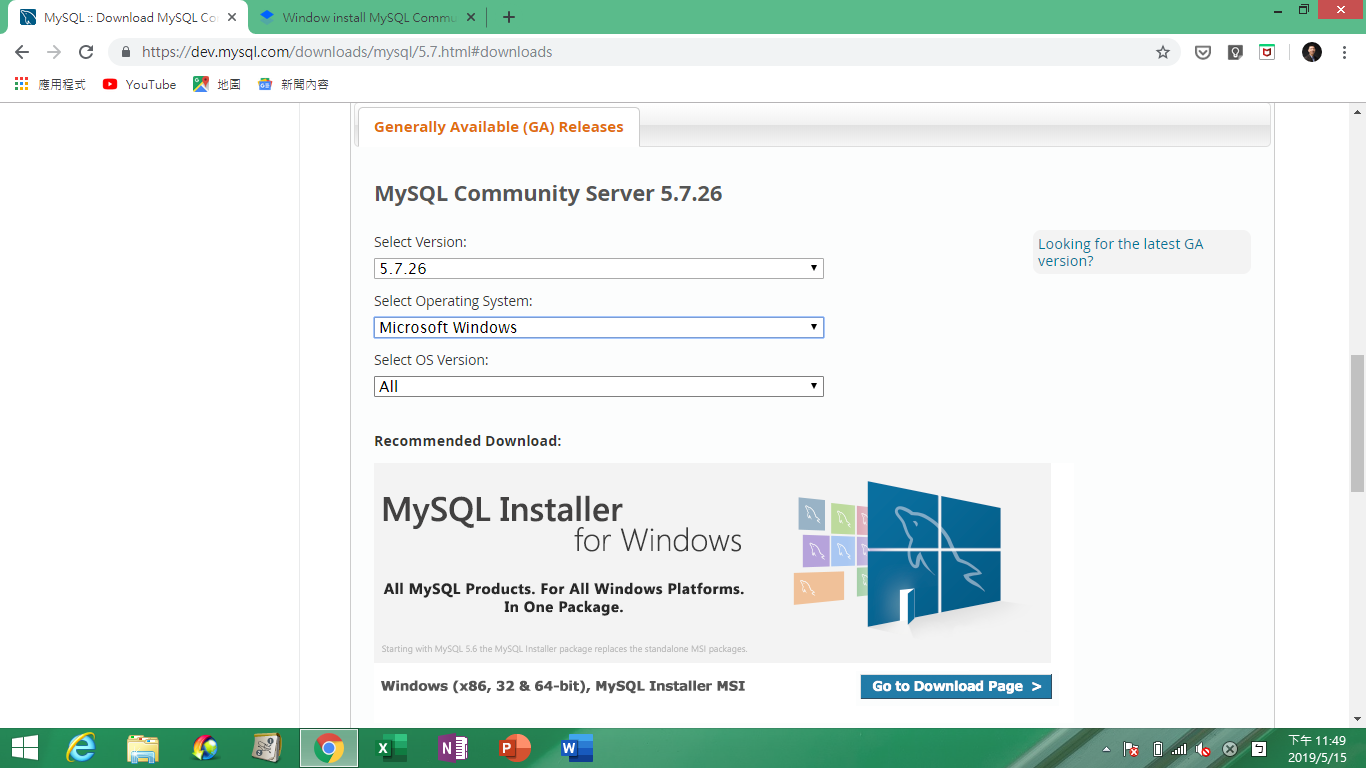1366x768 pixels.
Task: Open the Google Keep lightbulb extension
Action: [1235, 52]
